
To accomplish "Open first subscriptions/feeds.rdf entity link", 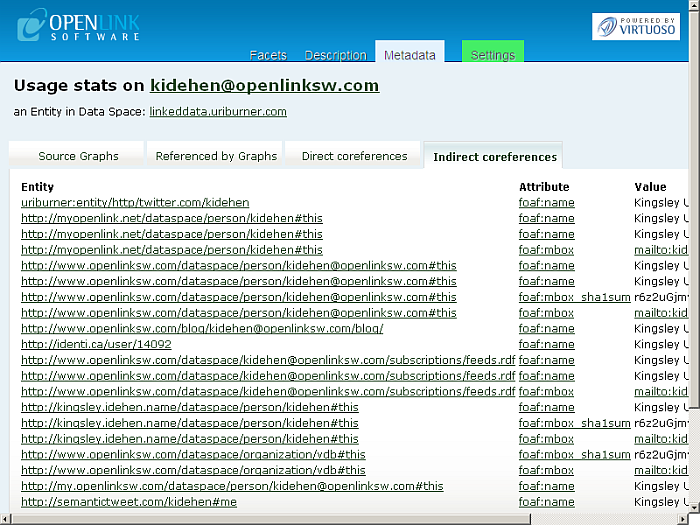I will (268, 360).
